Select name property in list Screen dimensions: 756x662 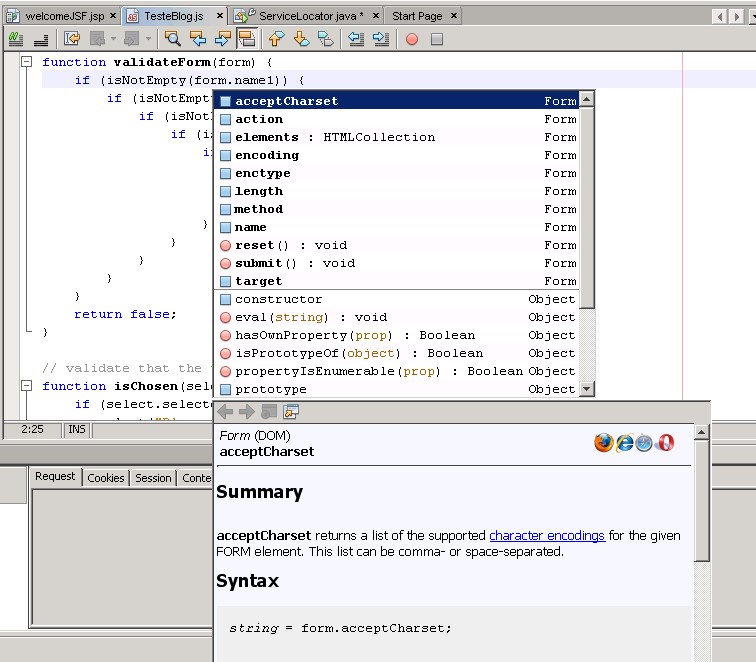[397, 227]
